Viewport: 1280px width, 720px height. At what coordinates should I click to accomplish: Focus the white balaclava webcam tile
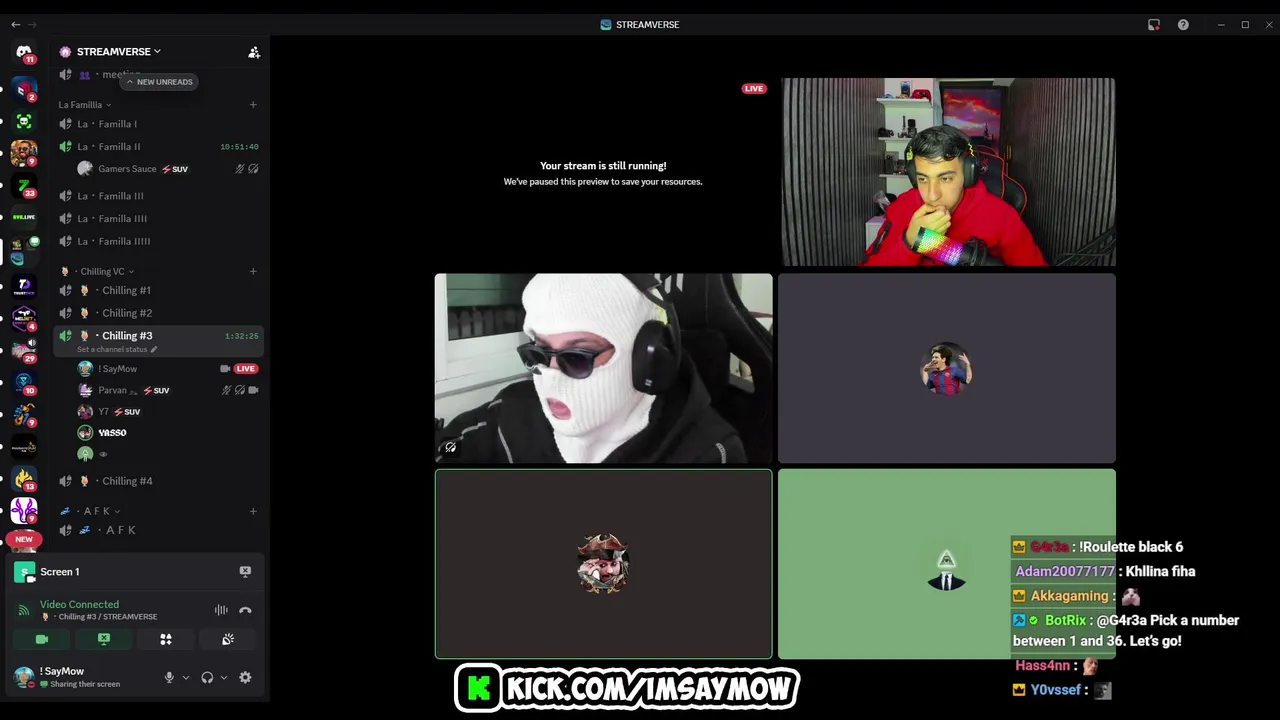[603, 368]
